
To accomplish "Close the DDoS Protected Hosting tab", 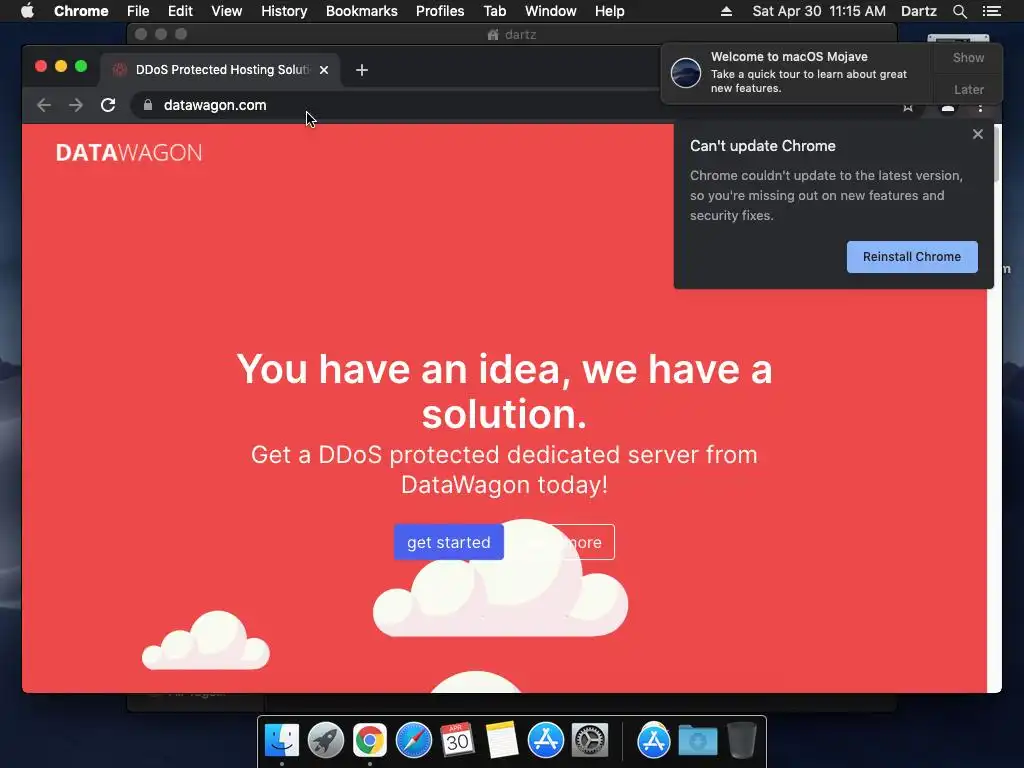I will click(324, 70).
